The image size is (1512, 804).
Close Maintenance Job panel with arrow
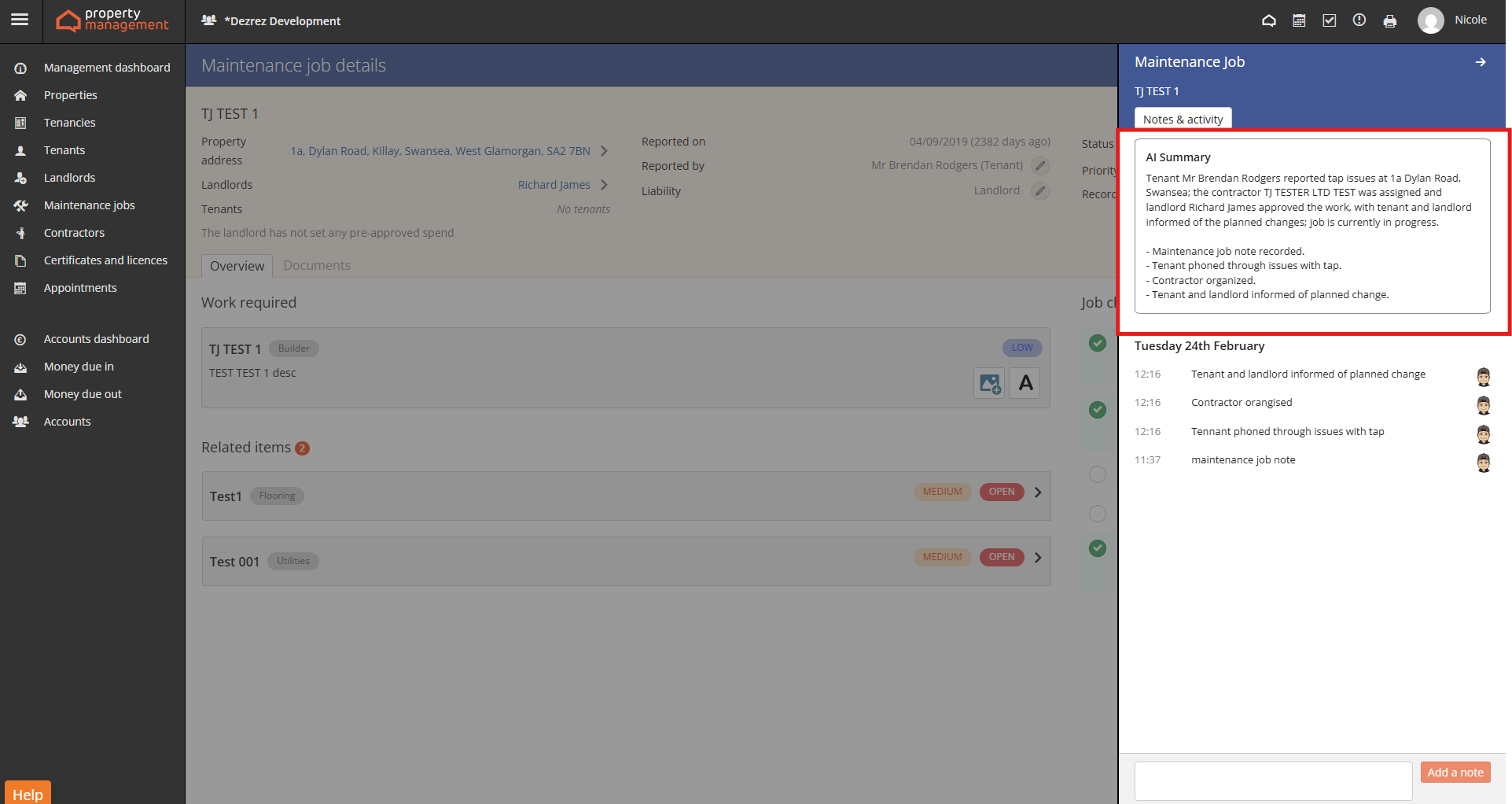pyautogui.click(x=1480, y=62)
